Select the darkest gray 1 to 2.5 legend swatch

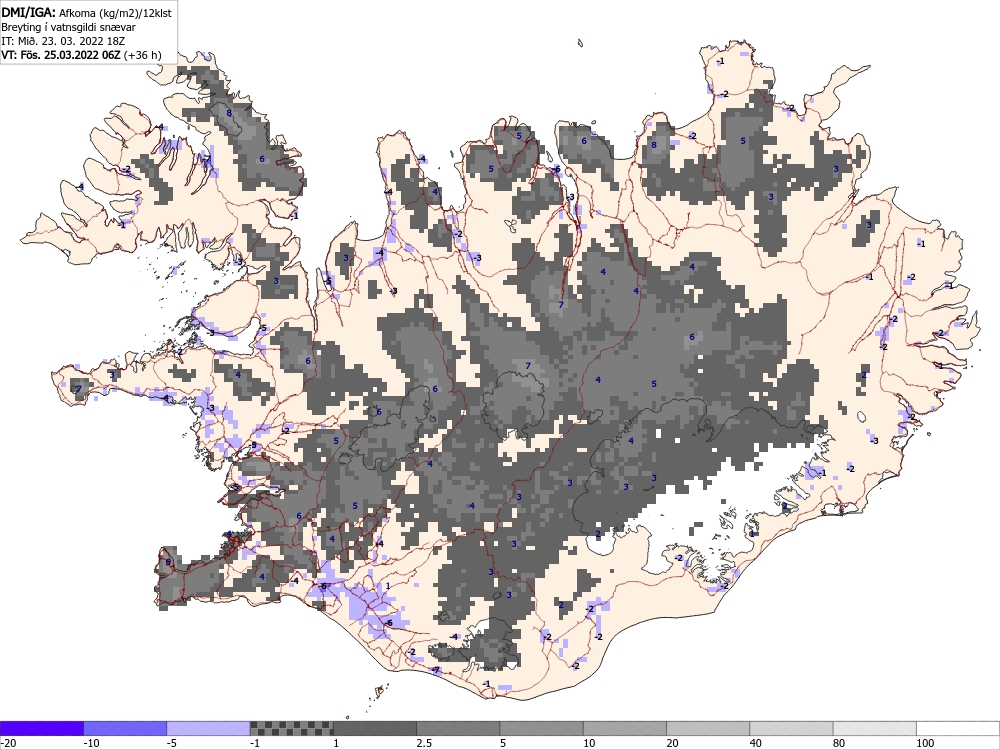click(x=375, y=728)
